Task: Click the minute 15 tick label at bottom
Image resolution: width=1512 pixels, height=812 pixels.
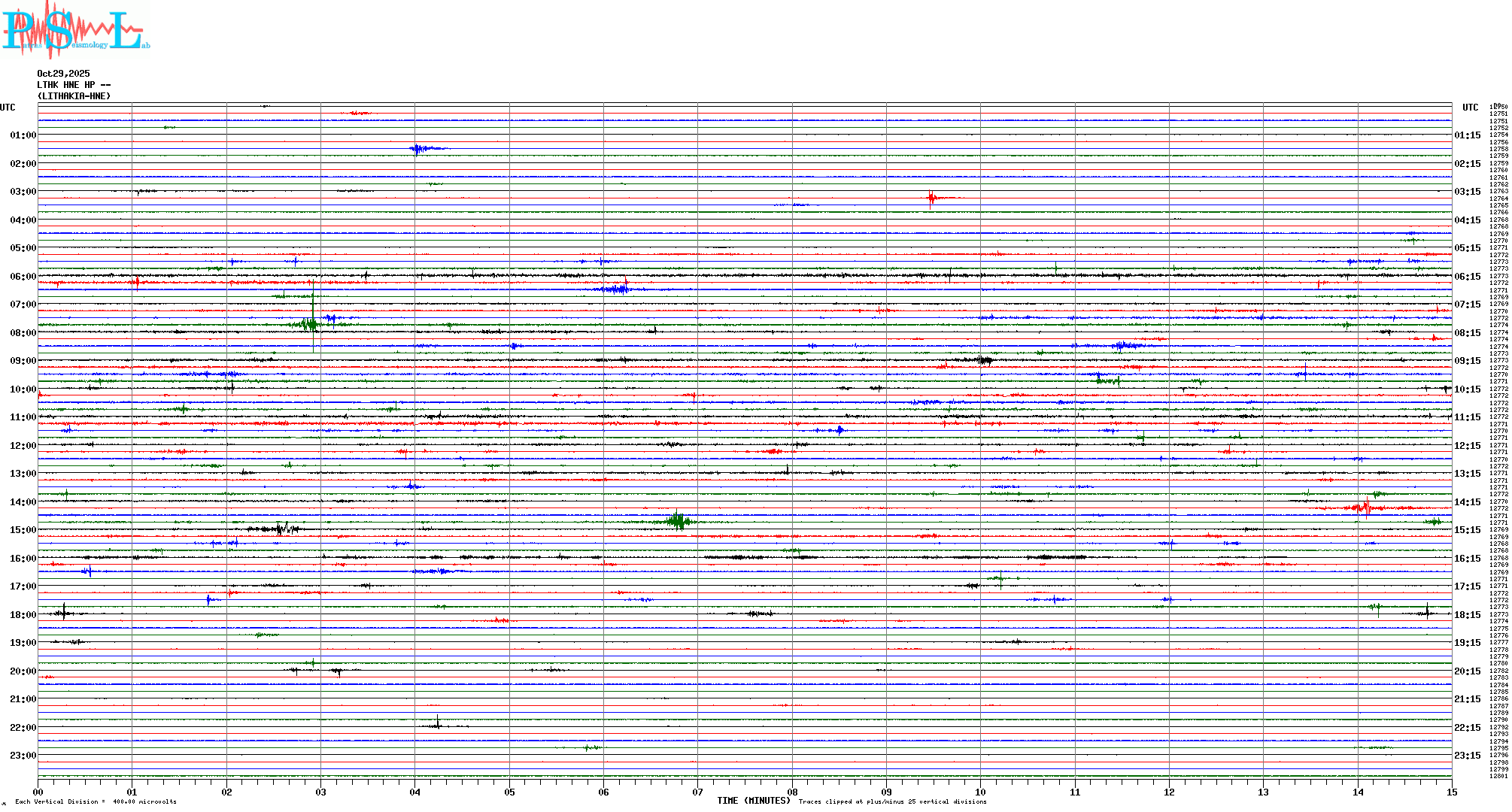Action: 1451,792
